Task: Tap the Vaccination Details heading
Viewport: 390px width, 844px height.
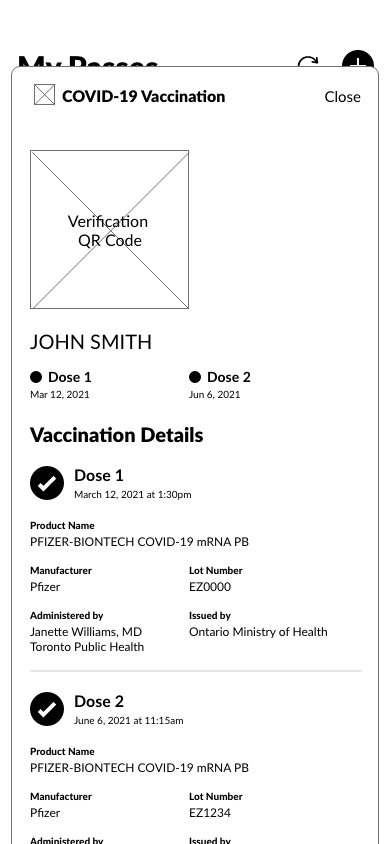Action: tap(117, 435)
